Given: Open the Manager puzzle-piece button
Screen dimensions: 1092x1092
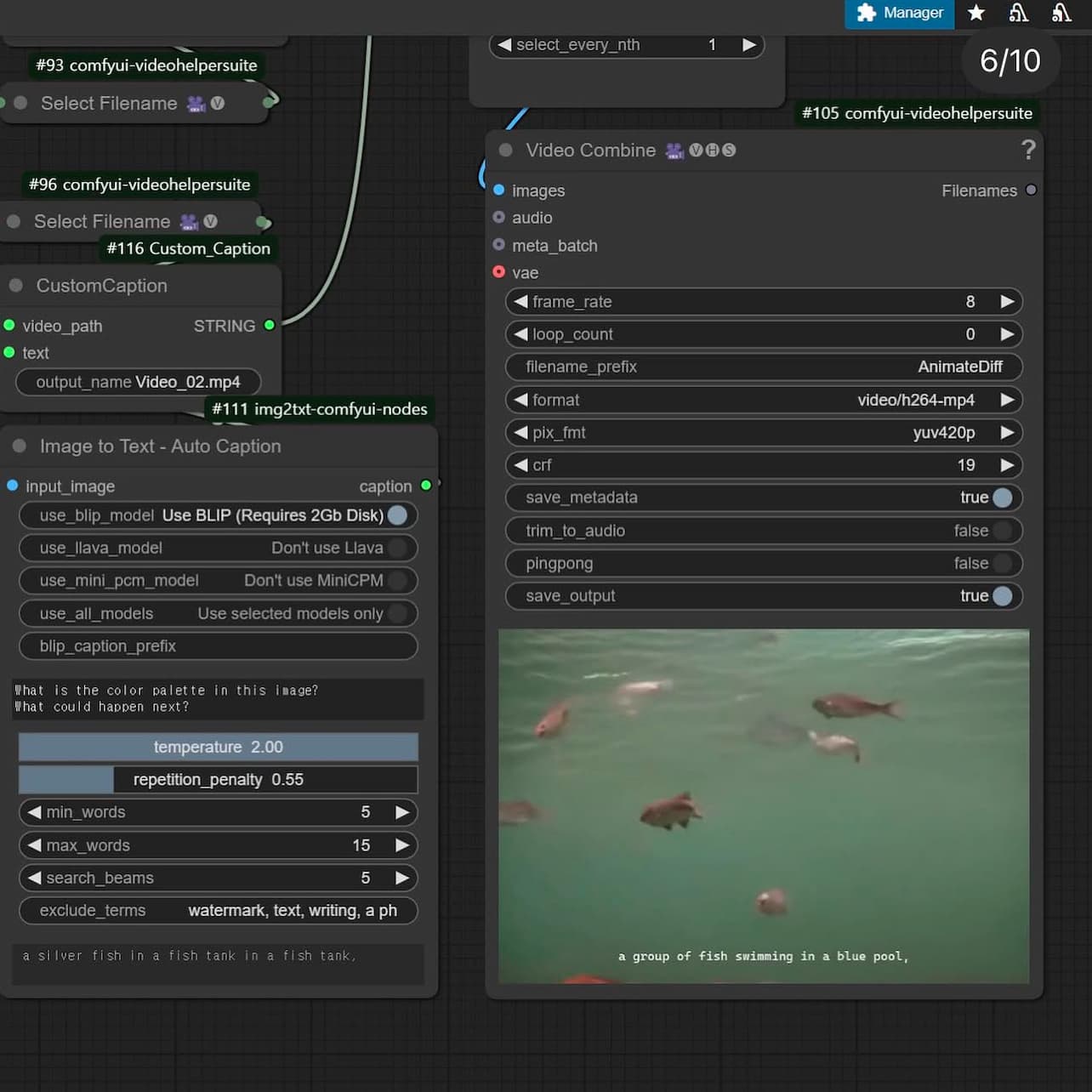Looking at the screenshot, I should 899,14.
